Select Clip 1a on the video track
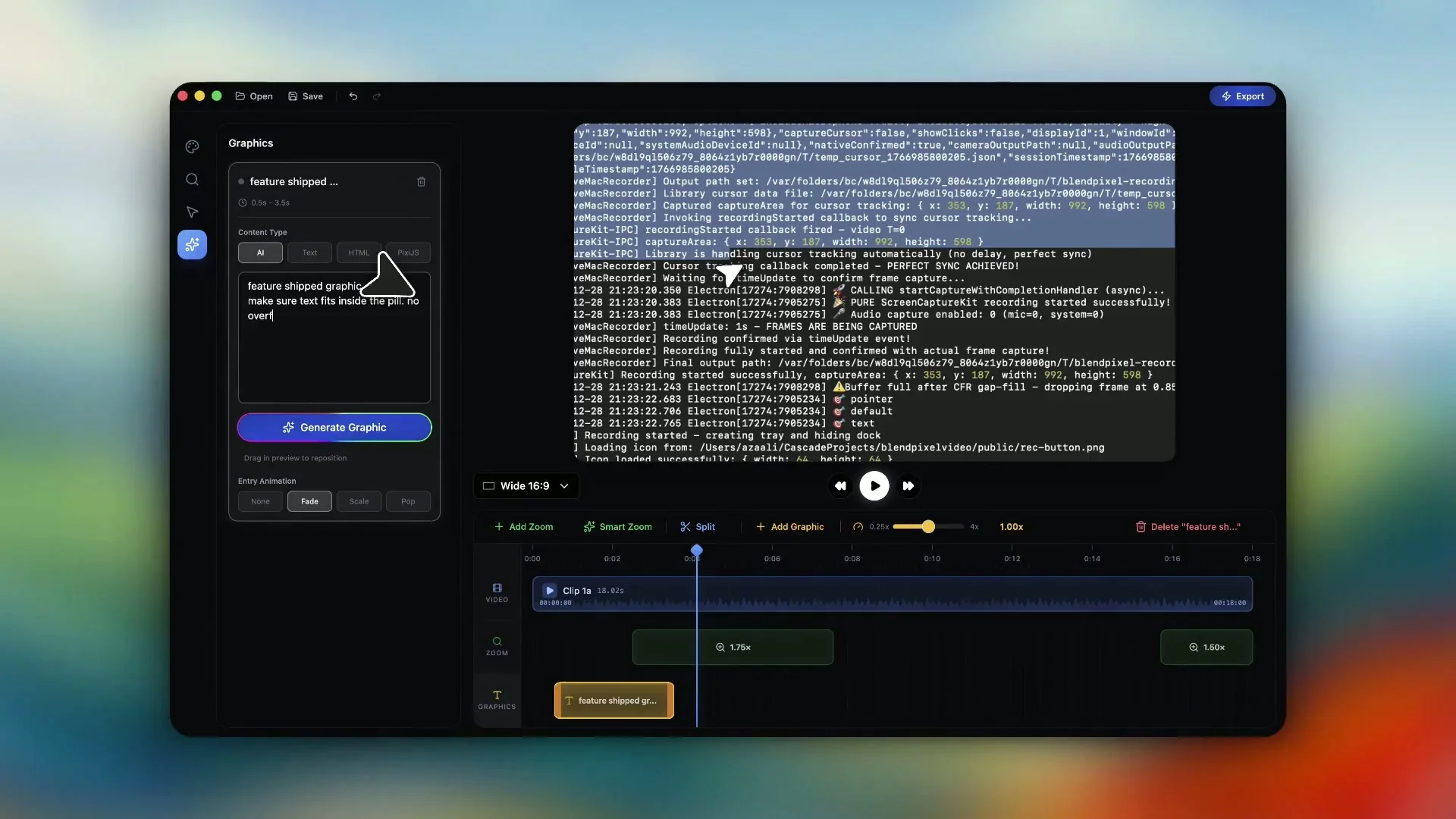 pyautogui.click(x=893, y=594)
